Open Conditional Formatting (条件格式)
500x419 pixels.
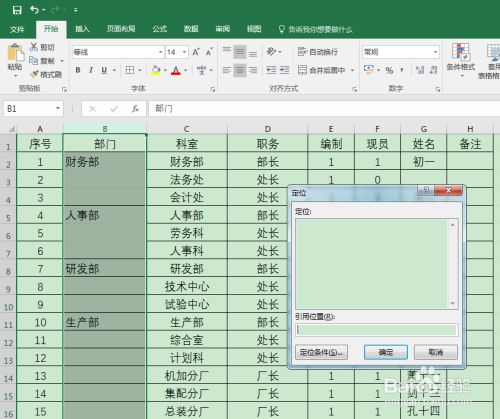(x=461, y=59)
